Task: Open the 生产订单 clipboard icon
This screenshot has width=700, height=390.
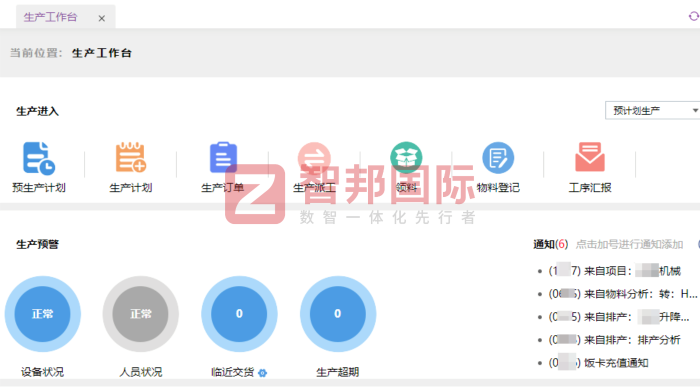Action: click(223, 157)
